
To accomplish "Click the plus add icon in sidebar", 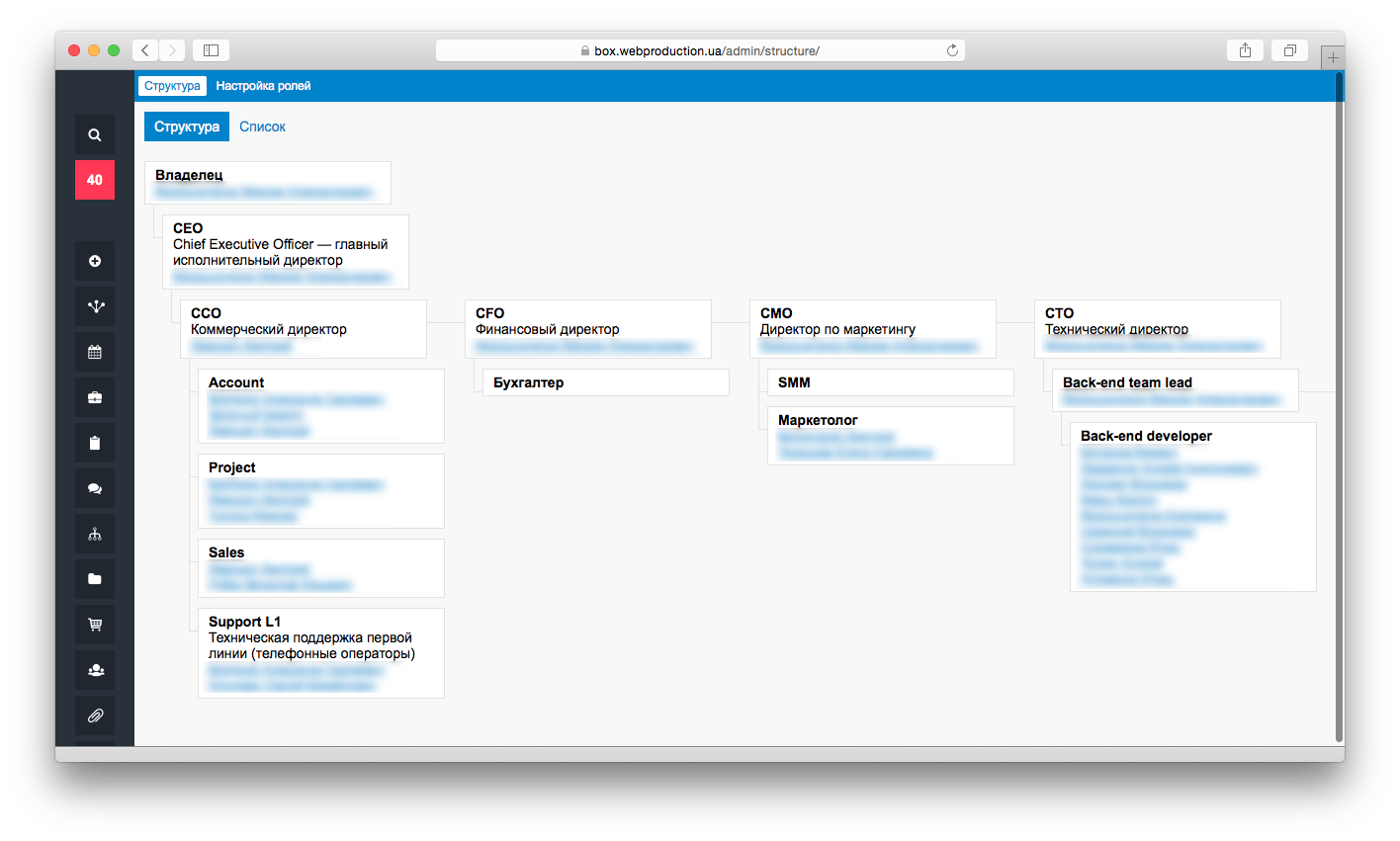I will (95, 261).
